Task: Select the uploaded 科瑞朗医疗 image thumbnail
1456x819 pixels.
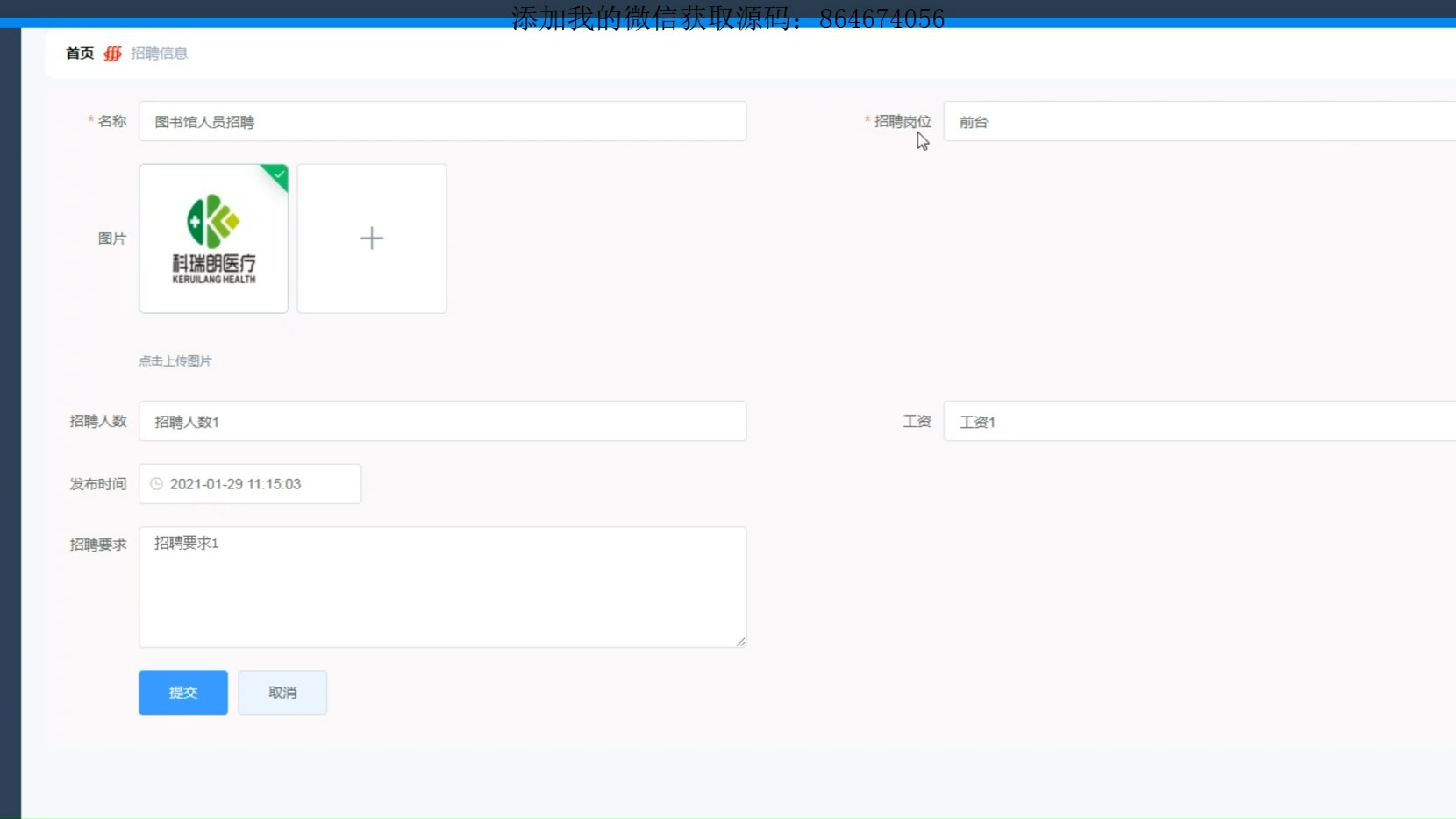Action: [x=213, y=239]
